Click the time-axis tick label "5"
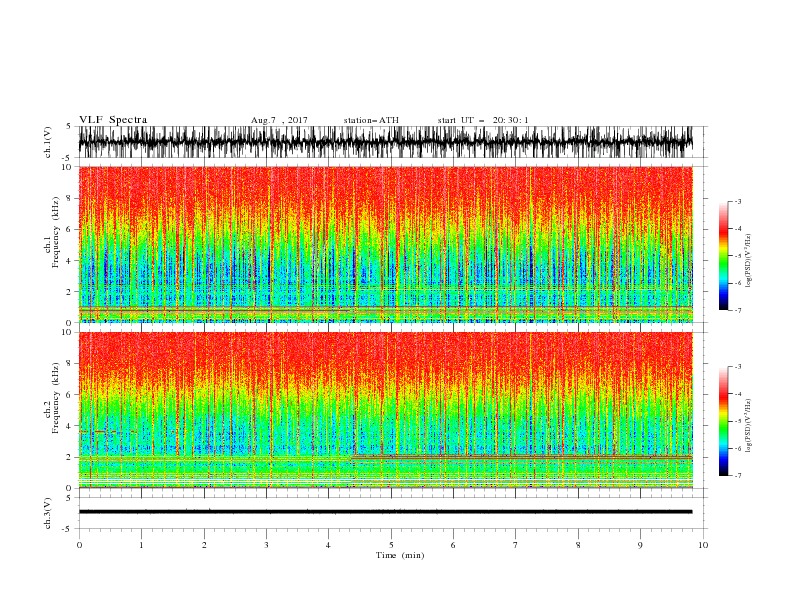This screenshot has width=792, height=612. tap(391, 545)
